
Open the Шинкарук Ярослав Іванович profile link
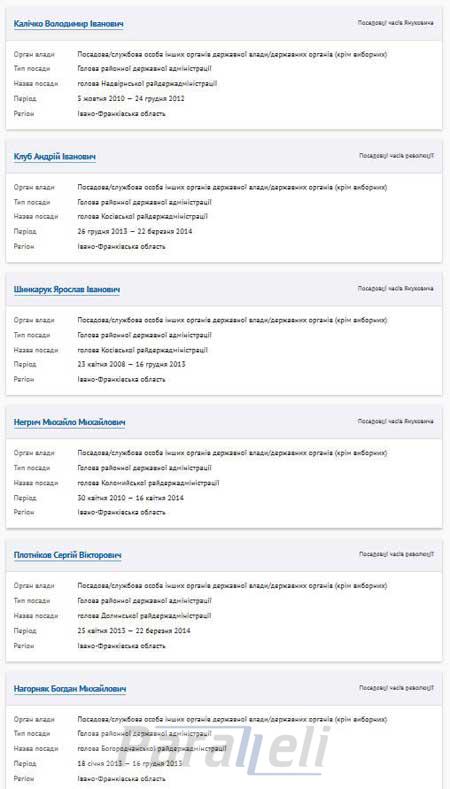point(67,290)
